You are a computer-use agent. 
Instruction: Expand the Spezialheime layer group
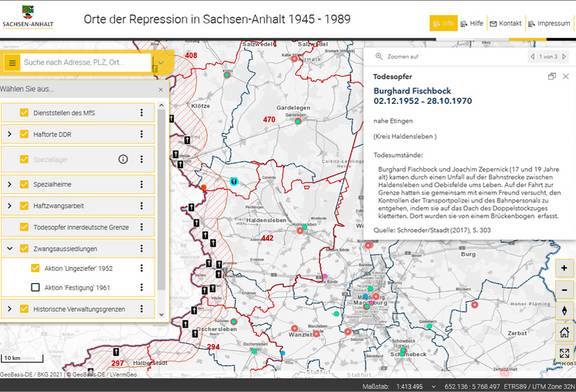click(x=10, y=184)
